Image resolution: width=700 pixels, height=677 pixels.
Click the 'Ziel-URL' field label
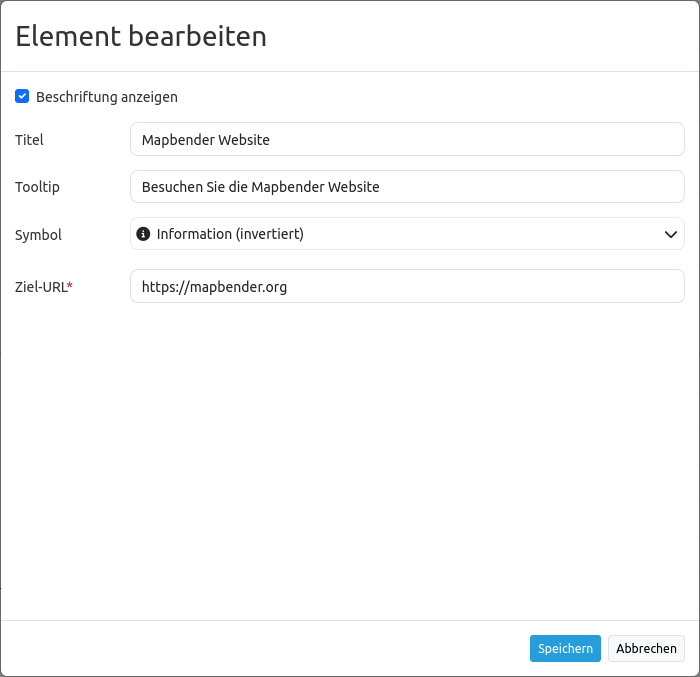(40, 287)
